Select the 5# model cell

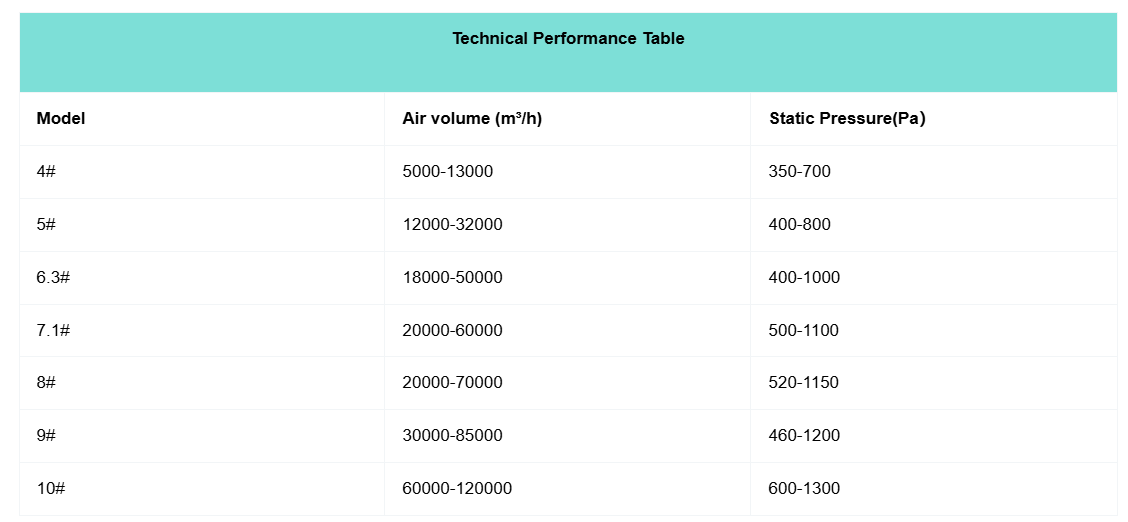tap(46, 225)
